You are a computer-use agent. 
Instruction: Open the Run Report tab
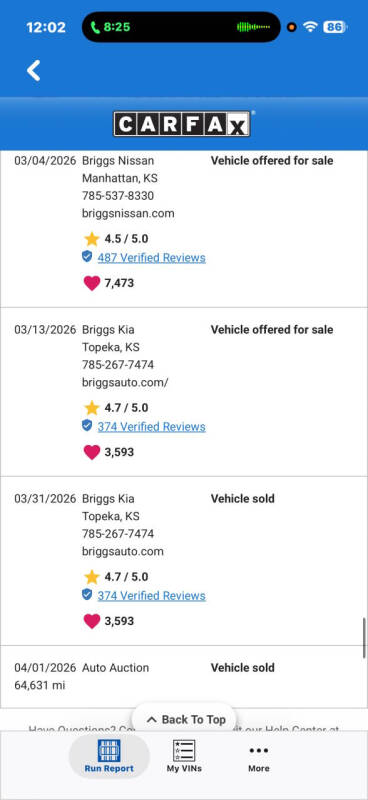[x=109, y=756]
